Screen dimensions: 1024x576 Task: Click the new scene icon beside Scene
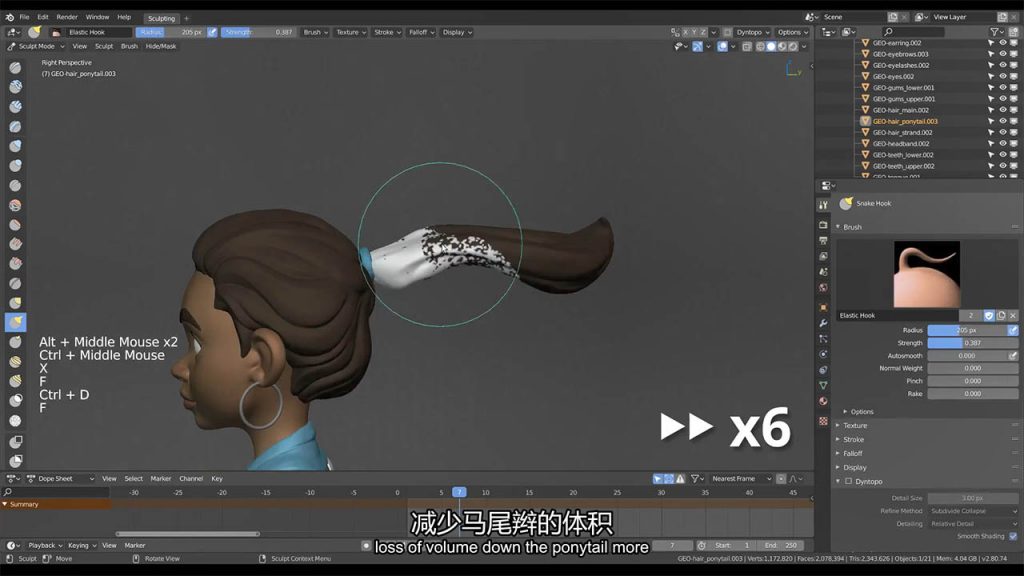[892, 17]
